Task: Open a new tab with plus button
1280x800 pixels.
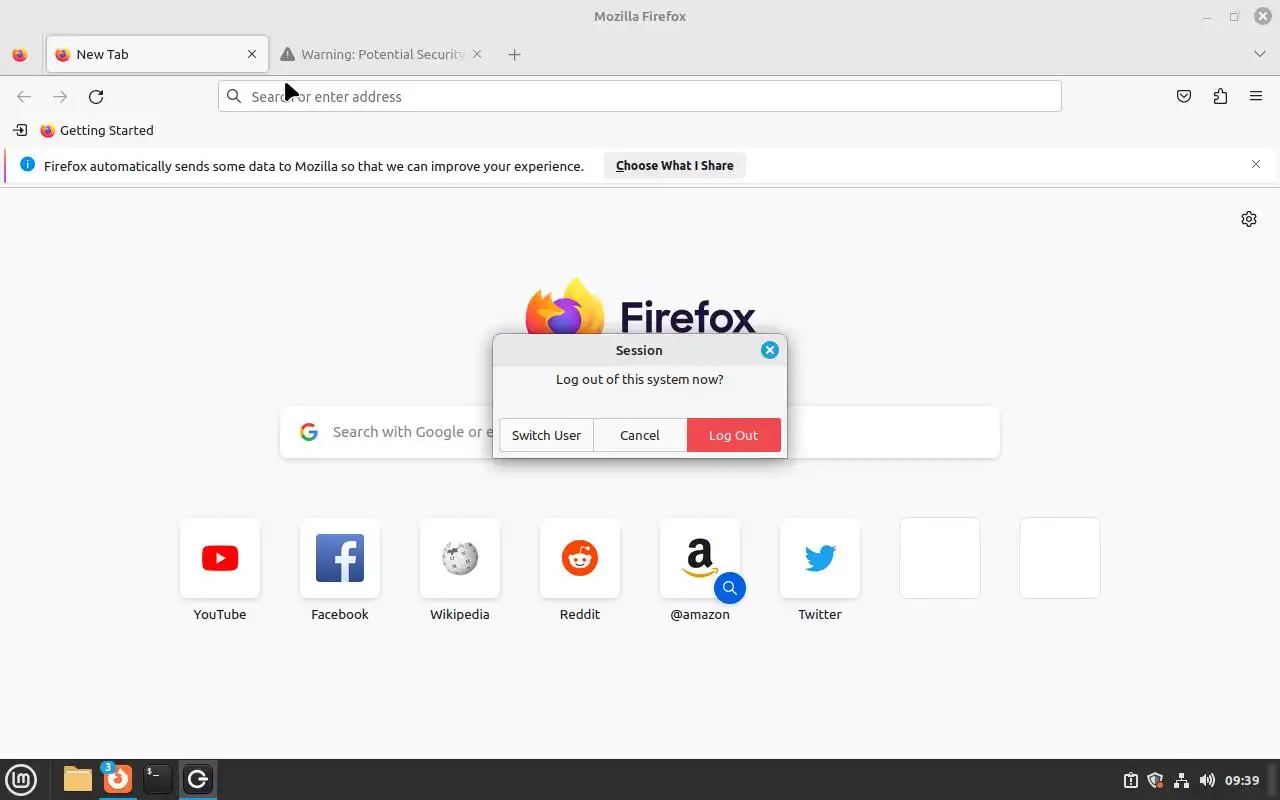Action: [514, 55]
